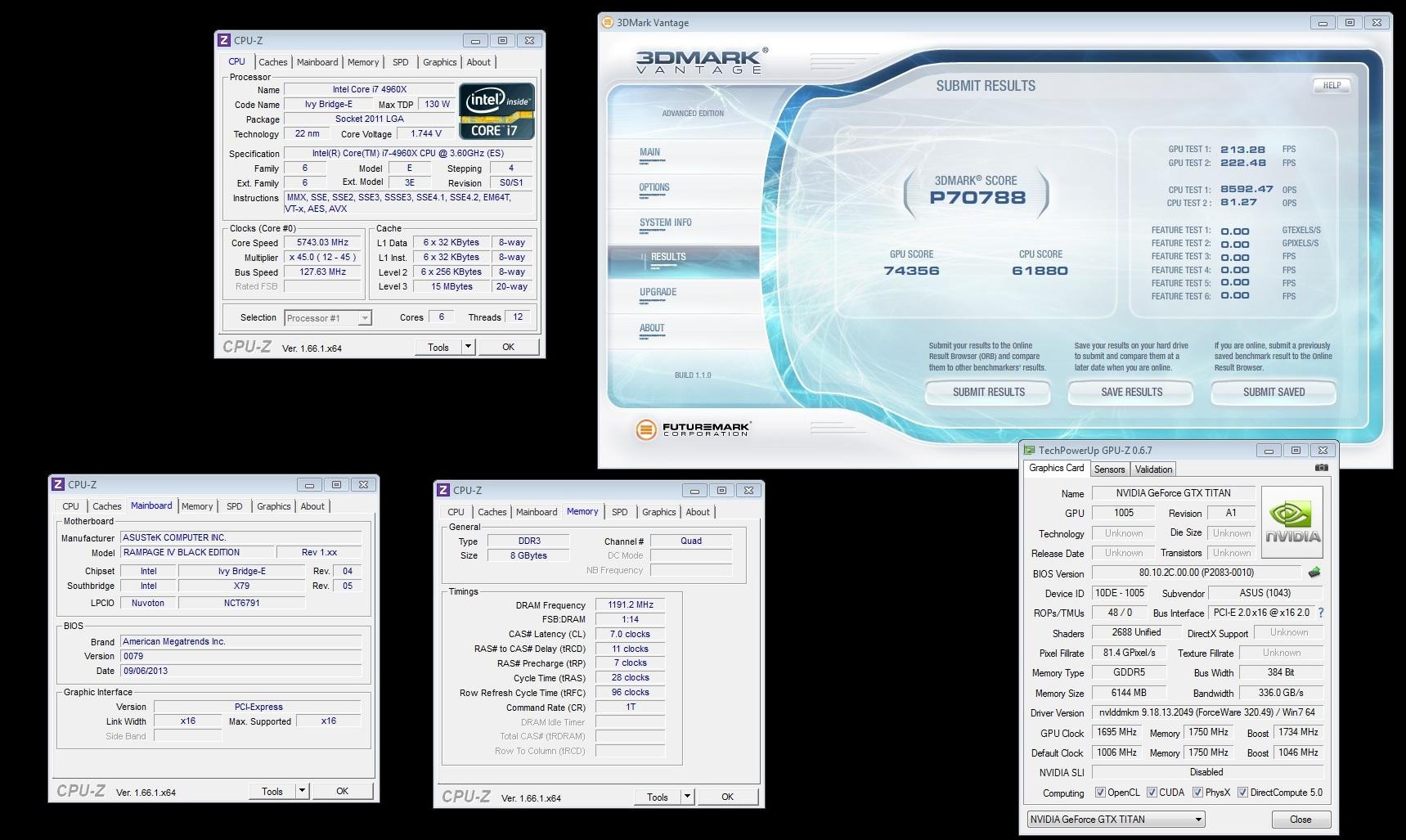Switch to Validation tab in GPU-Z
This screenshot has height=840, width=1406.
pos(1153,469)
